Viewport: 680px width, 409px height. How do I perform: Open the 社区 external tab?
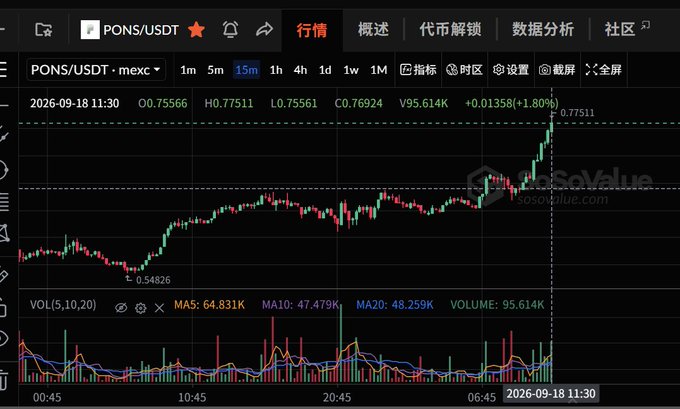point(627,29)
